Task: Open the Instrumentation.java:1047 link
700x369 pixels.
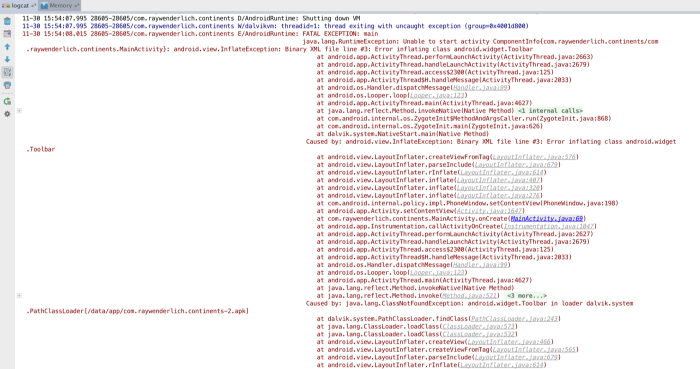Action: 548,226
